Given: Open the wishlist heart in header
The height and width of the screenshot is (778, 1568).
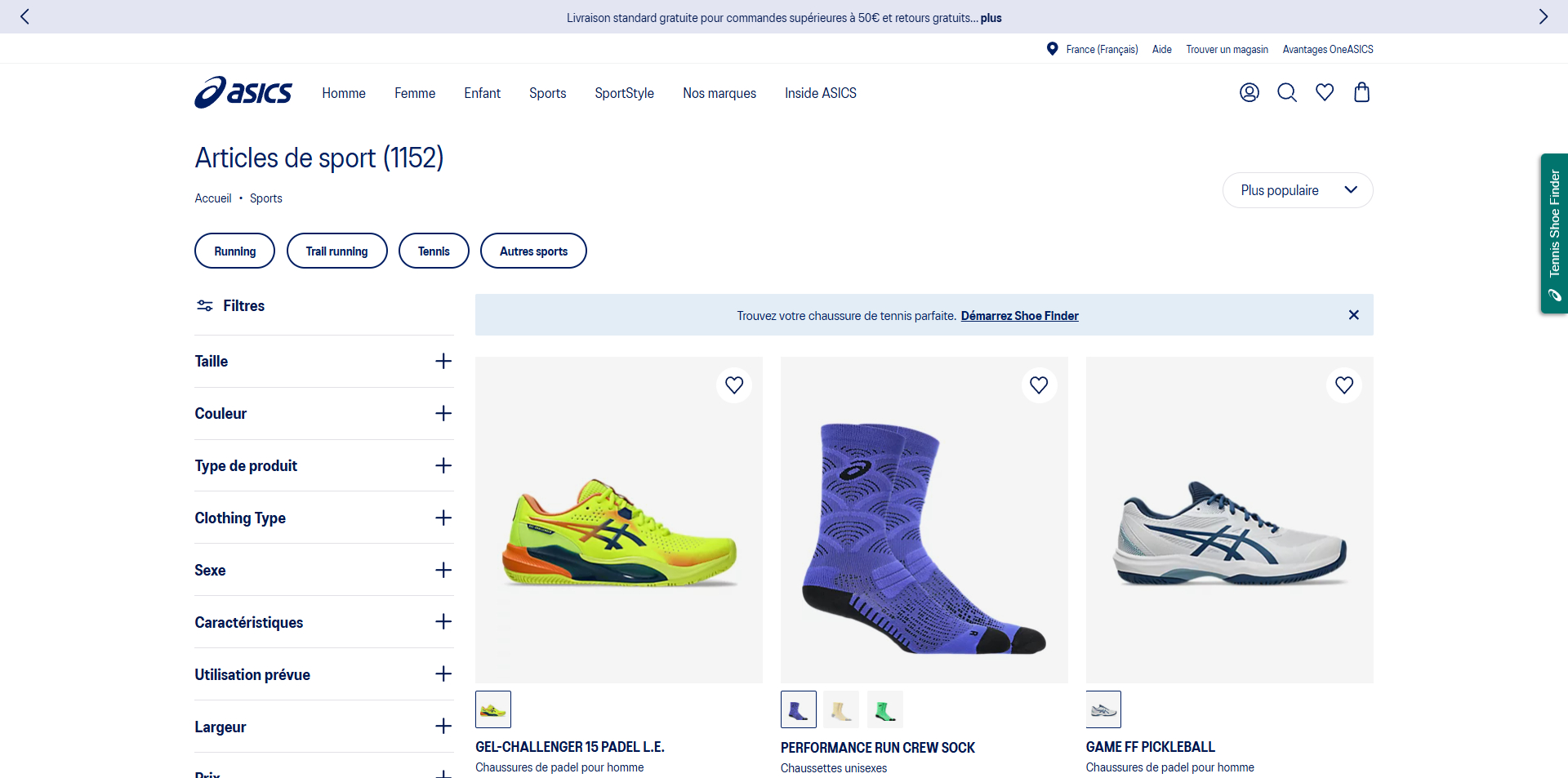Looking at the screenshot, I should coord(1325,92).
